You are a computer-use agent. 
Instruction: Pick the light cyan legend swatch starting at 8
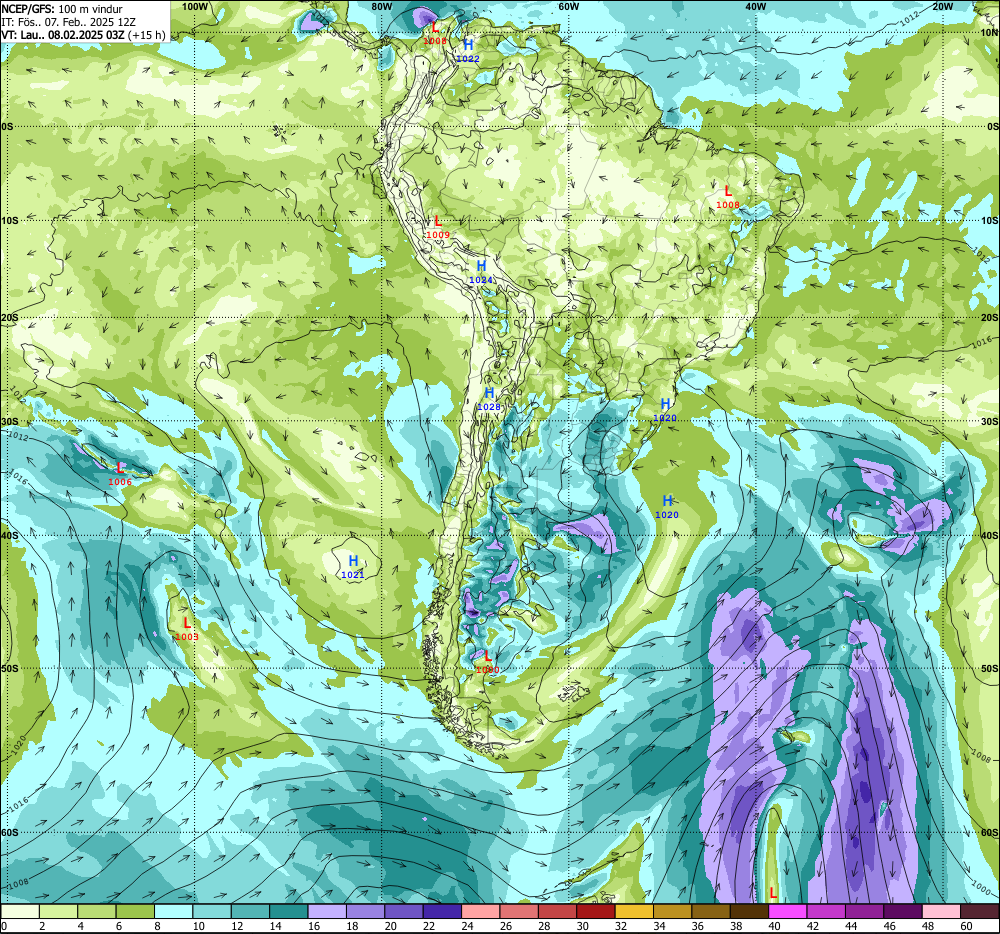(173, 912)
